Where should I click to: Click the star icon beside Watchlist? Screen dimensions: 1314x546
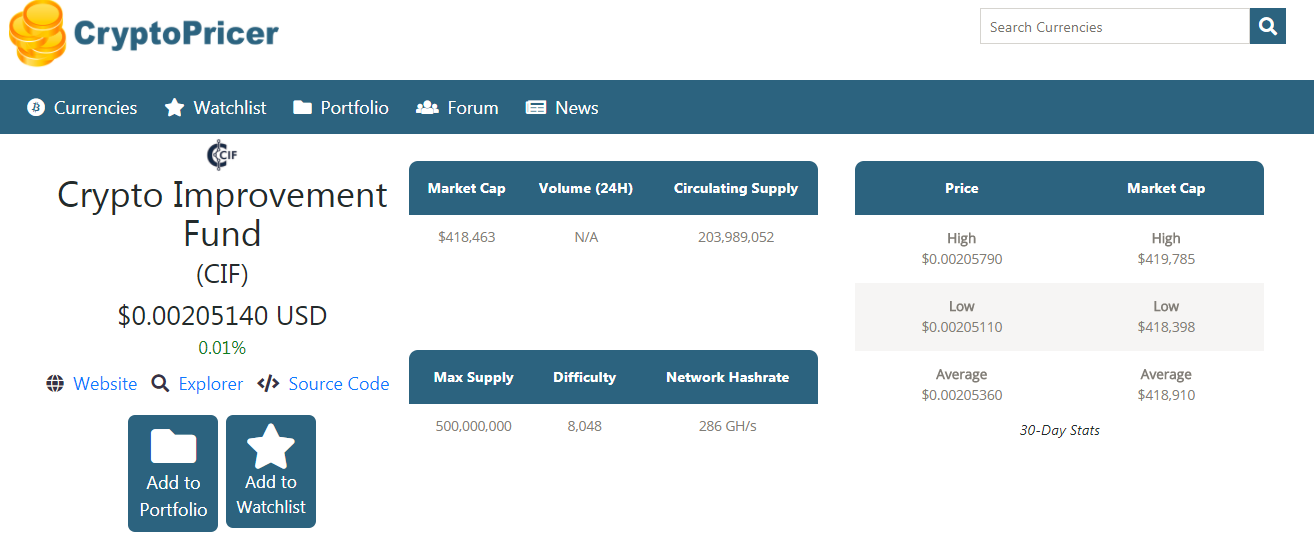[175, 107]
